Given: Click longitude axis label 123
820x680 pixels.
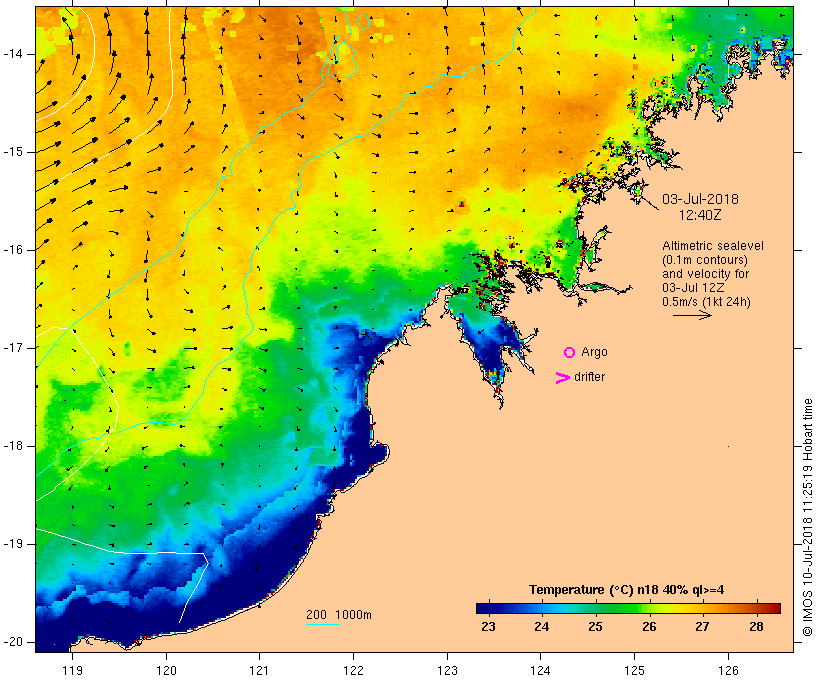Looking at the screenshot, I should [447, 670].
